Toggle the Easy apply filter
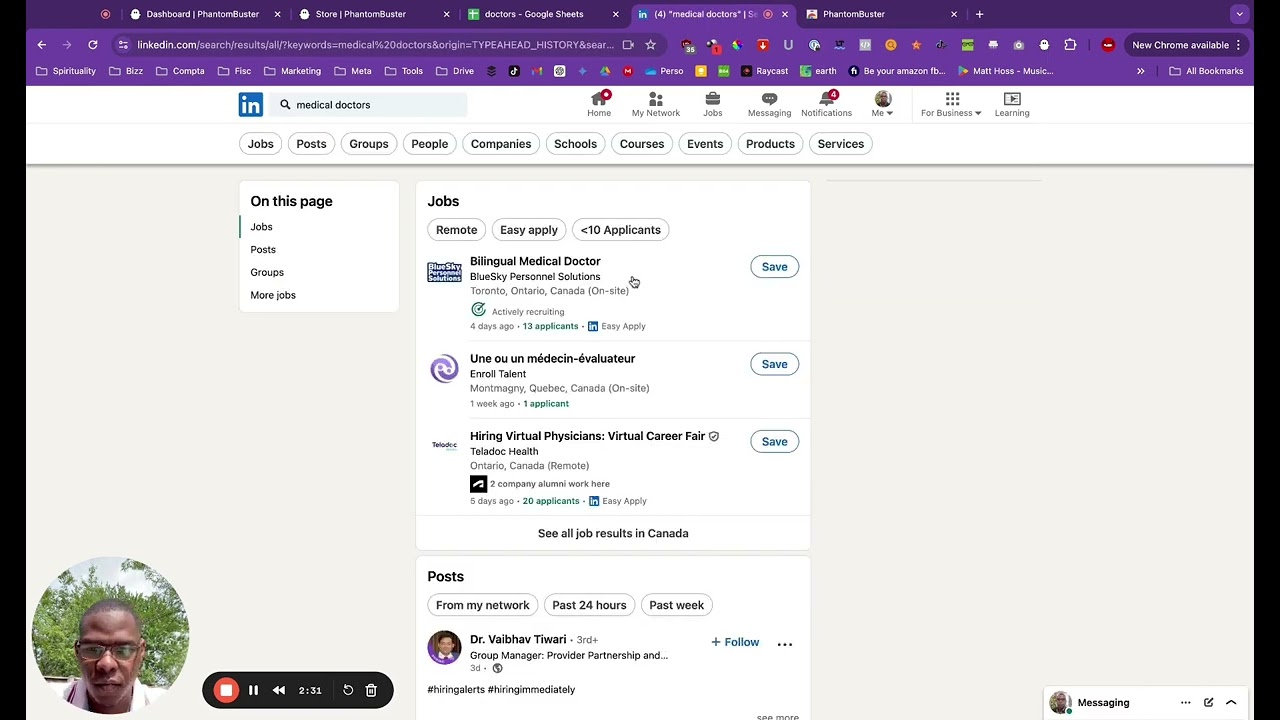Screen dimensions: 1280x720 [529, 230]
